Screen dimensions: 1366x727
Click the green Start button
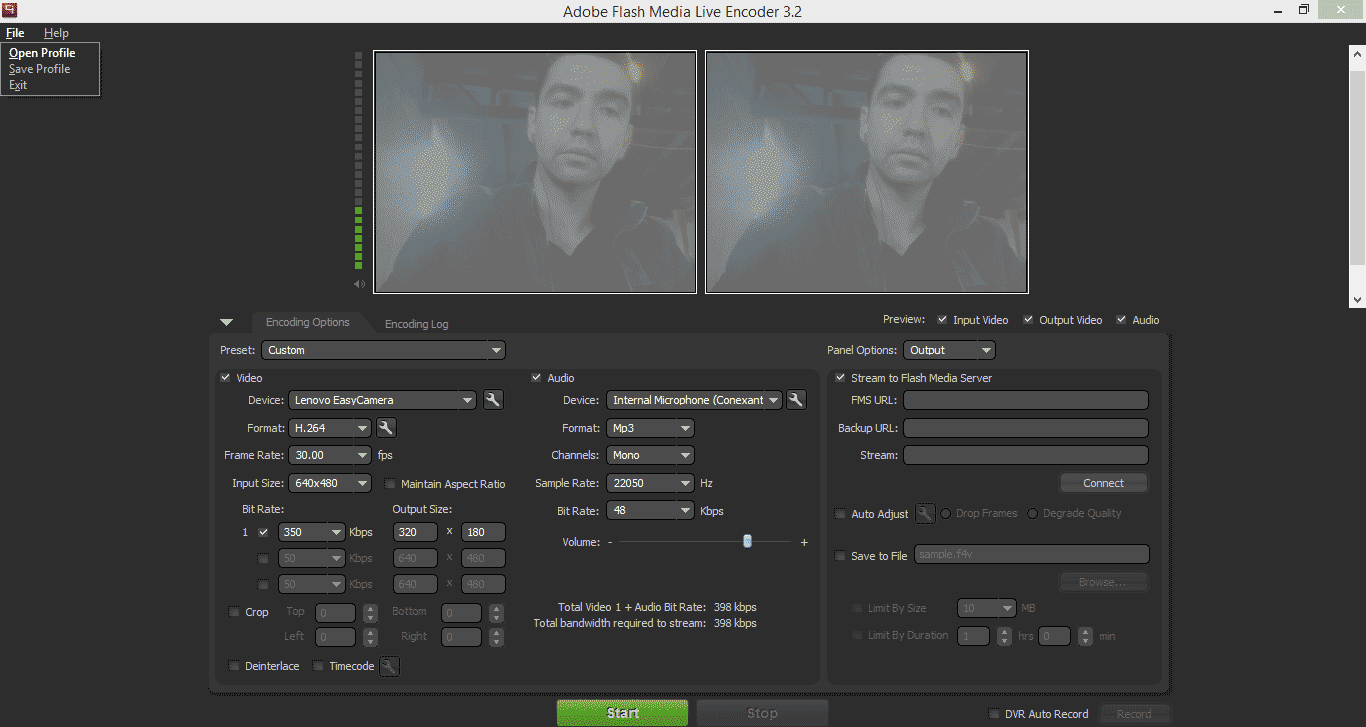click(x=622, y=713)
